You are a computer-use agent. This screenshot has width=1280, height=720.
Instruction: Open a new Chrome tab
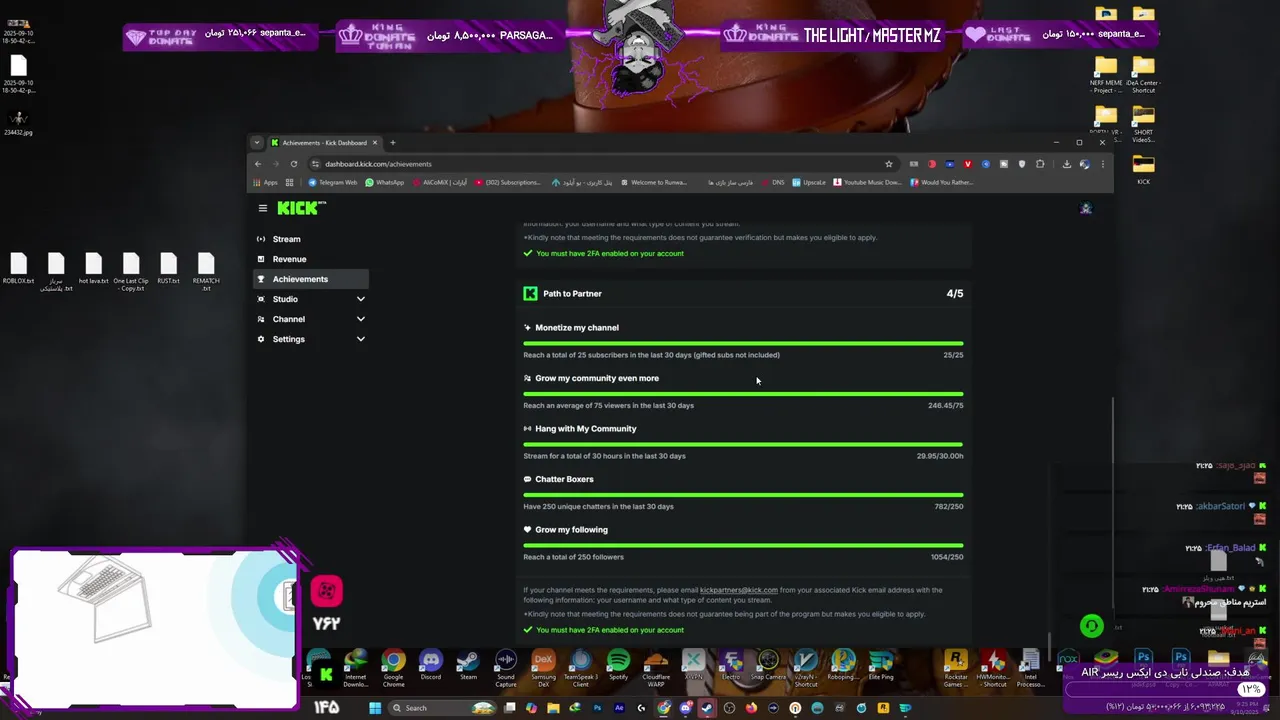(393, 142)
